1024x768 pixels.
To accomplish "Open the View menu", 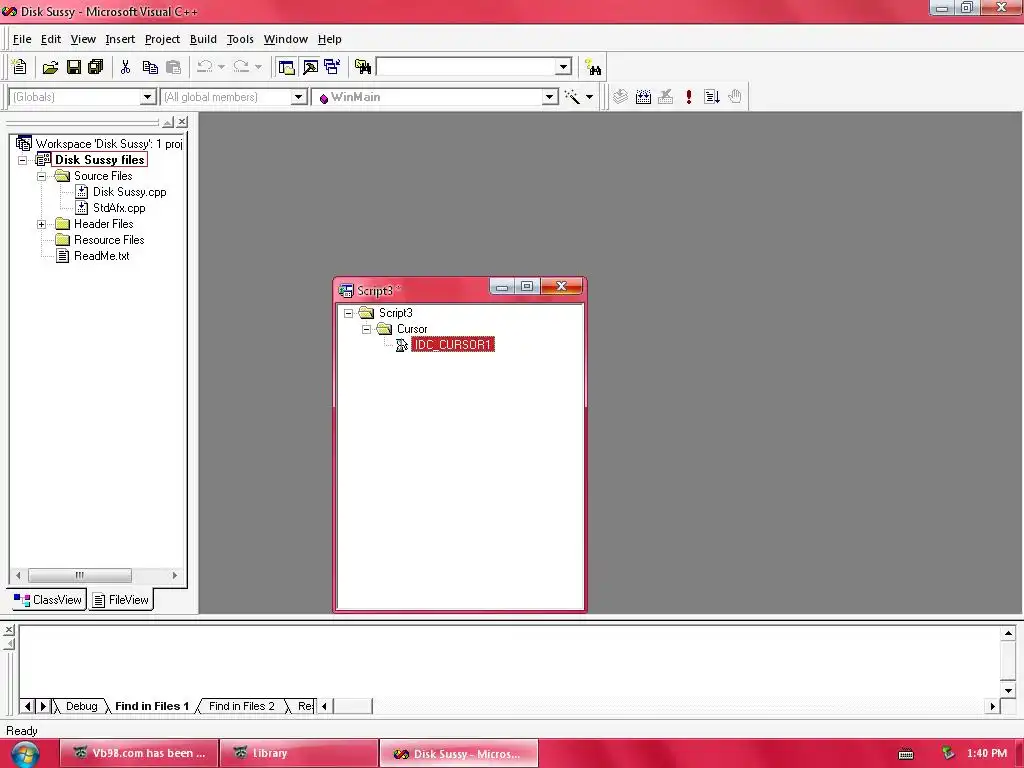I will point(83,39).
